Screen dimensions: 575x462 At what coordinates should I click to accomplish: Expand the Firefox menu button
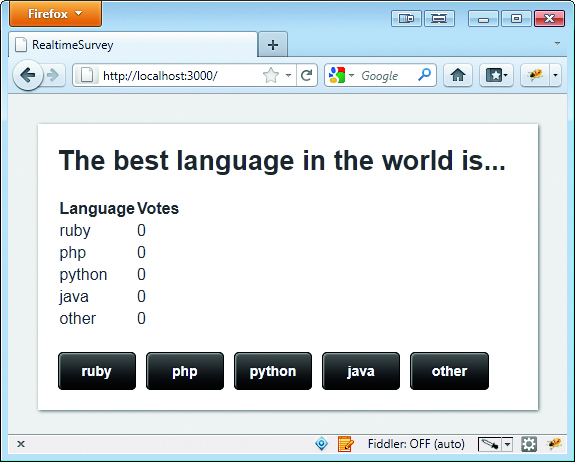click(55, 14)
